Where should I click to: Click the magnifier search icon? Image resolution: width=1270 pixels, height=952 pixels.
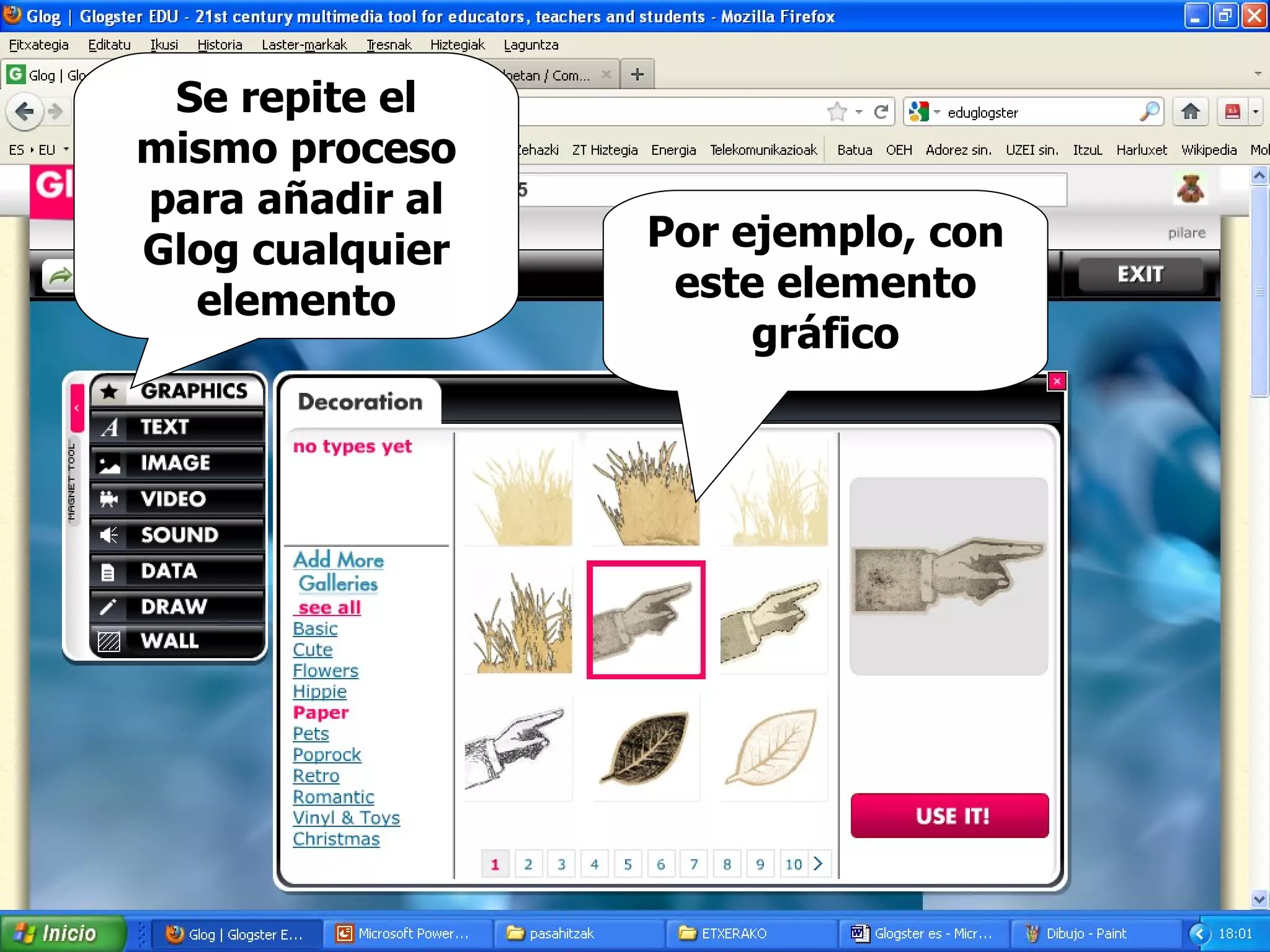pos(1149,112)
